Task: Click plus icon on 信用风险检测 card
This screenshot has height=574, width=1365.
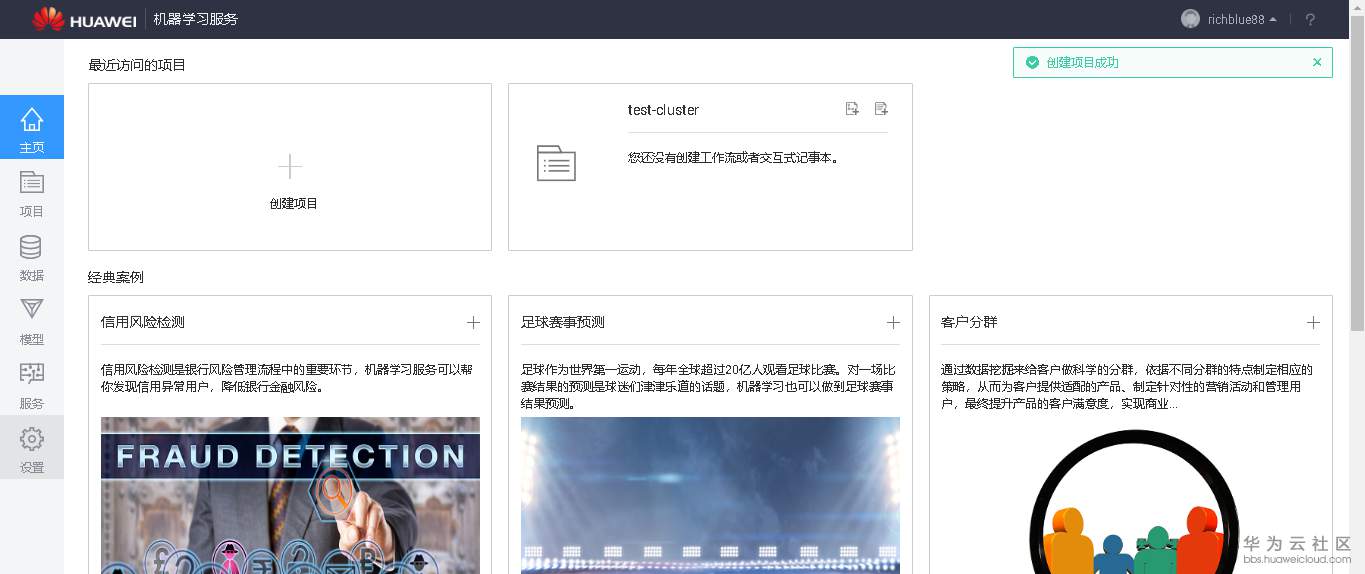Action: pos(473,322)
